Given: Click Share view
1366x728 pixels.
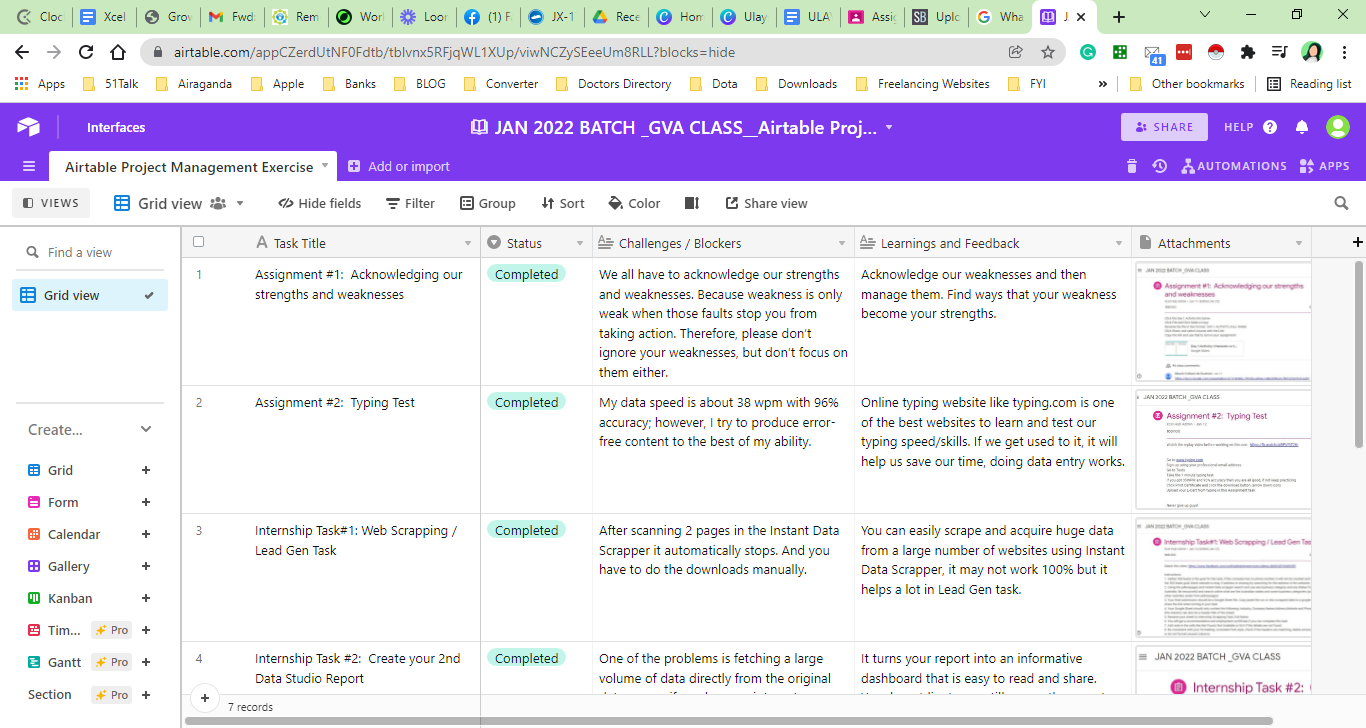Looking at the screenshot, I should point(766,203).
